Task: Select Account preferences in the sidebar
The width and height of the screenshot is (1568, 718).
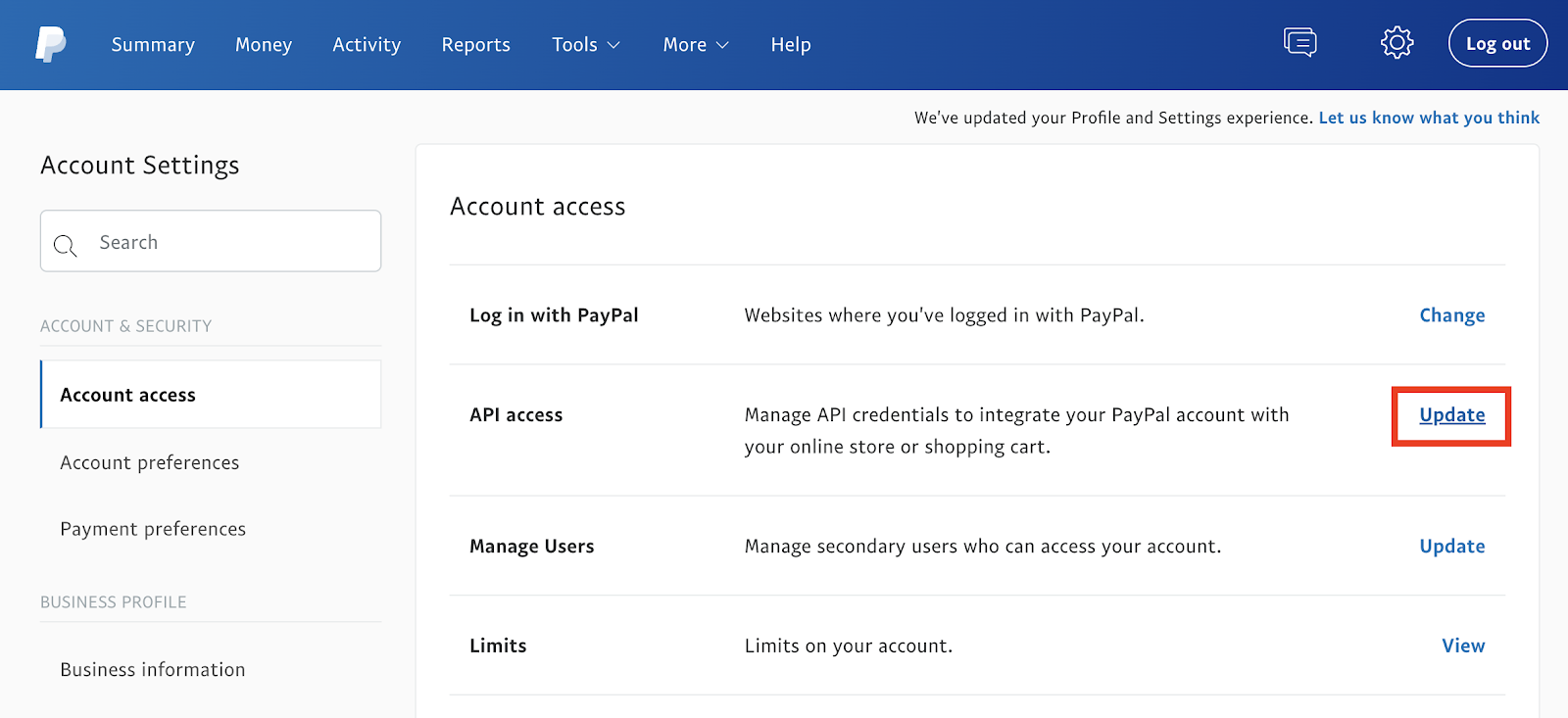Action: [x=150, y=462]
